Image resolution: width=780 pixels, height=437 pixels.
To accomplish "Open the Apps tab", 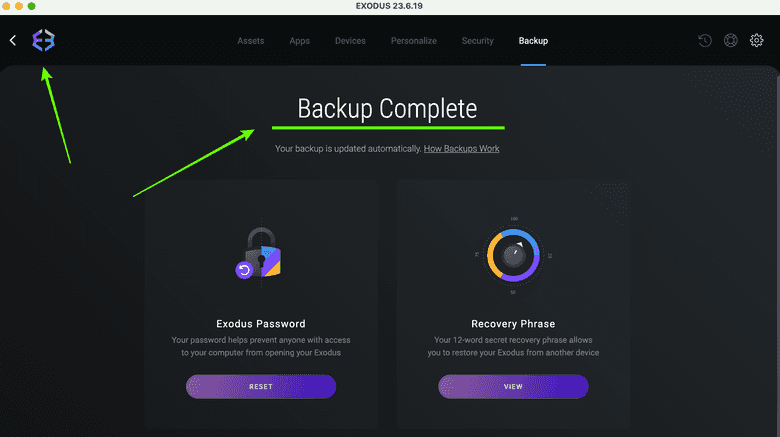I will click(x=299, y=41).
